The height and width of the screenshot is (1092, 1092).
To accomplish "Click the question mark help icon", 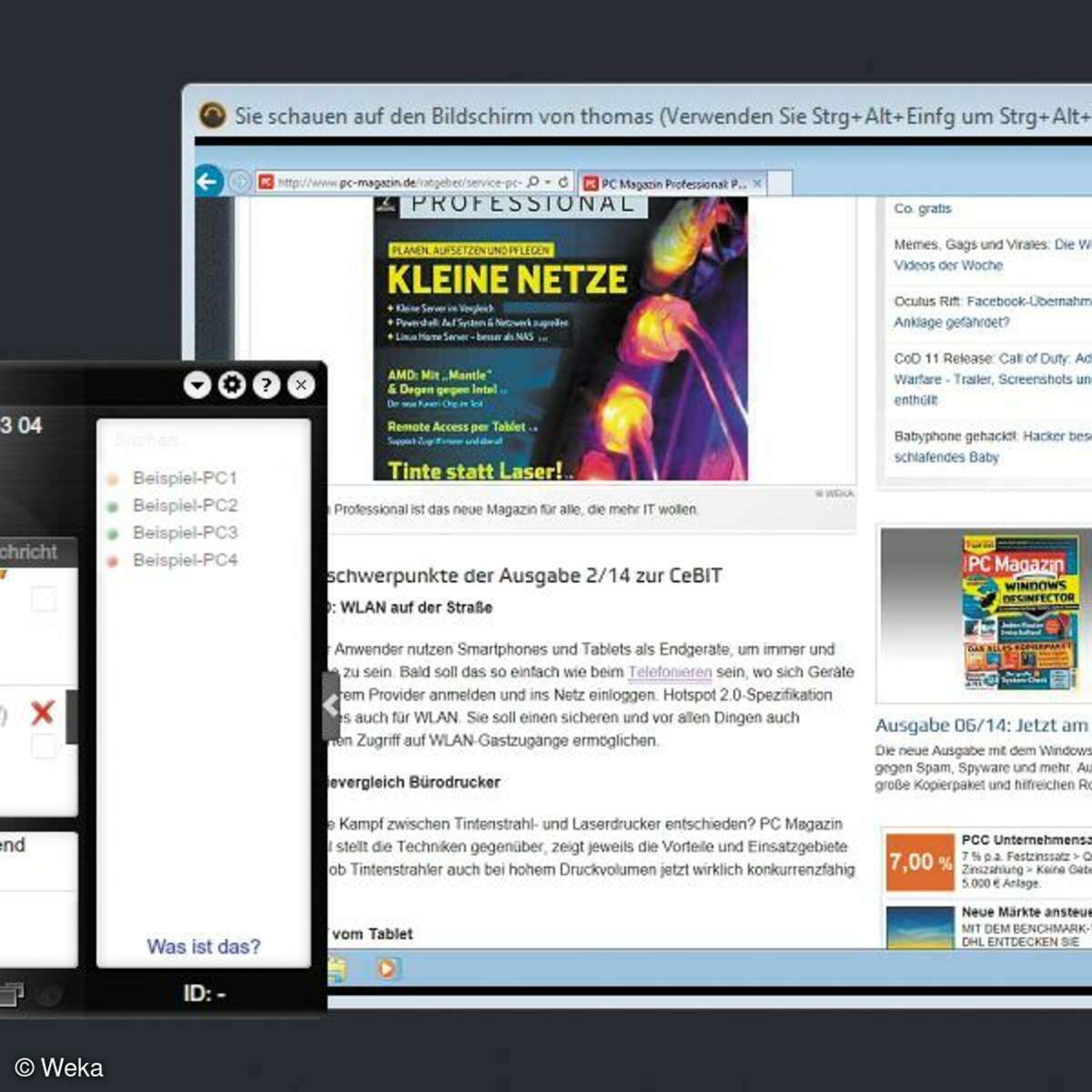I will (x=265, y=385).
